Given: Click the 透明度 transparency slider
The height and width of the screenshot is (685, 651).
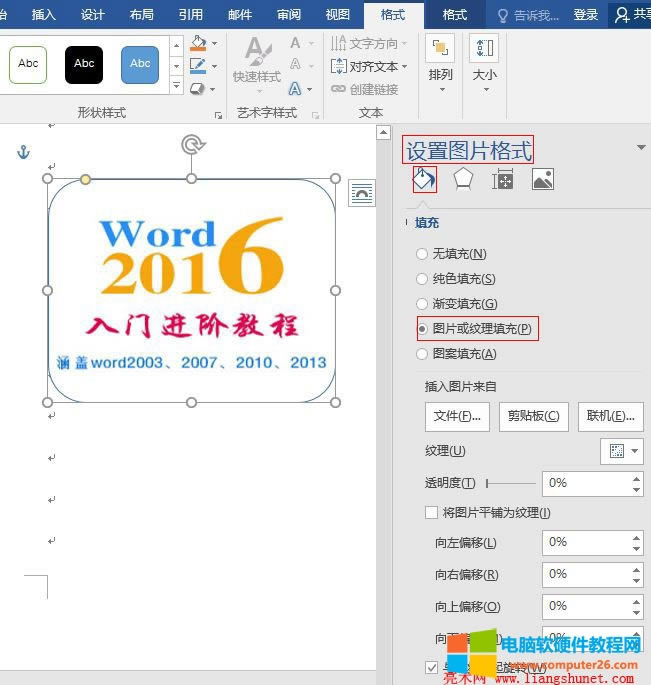Looking at the screenshot, I should point(510,483).
